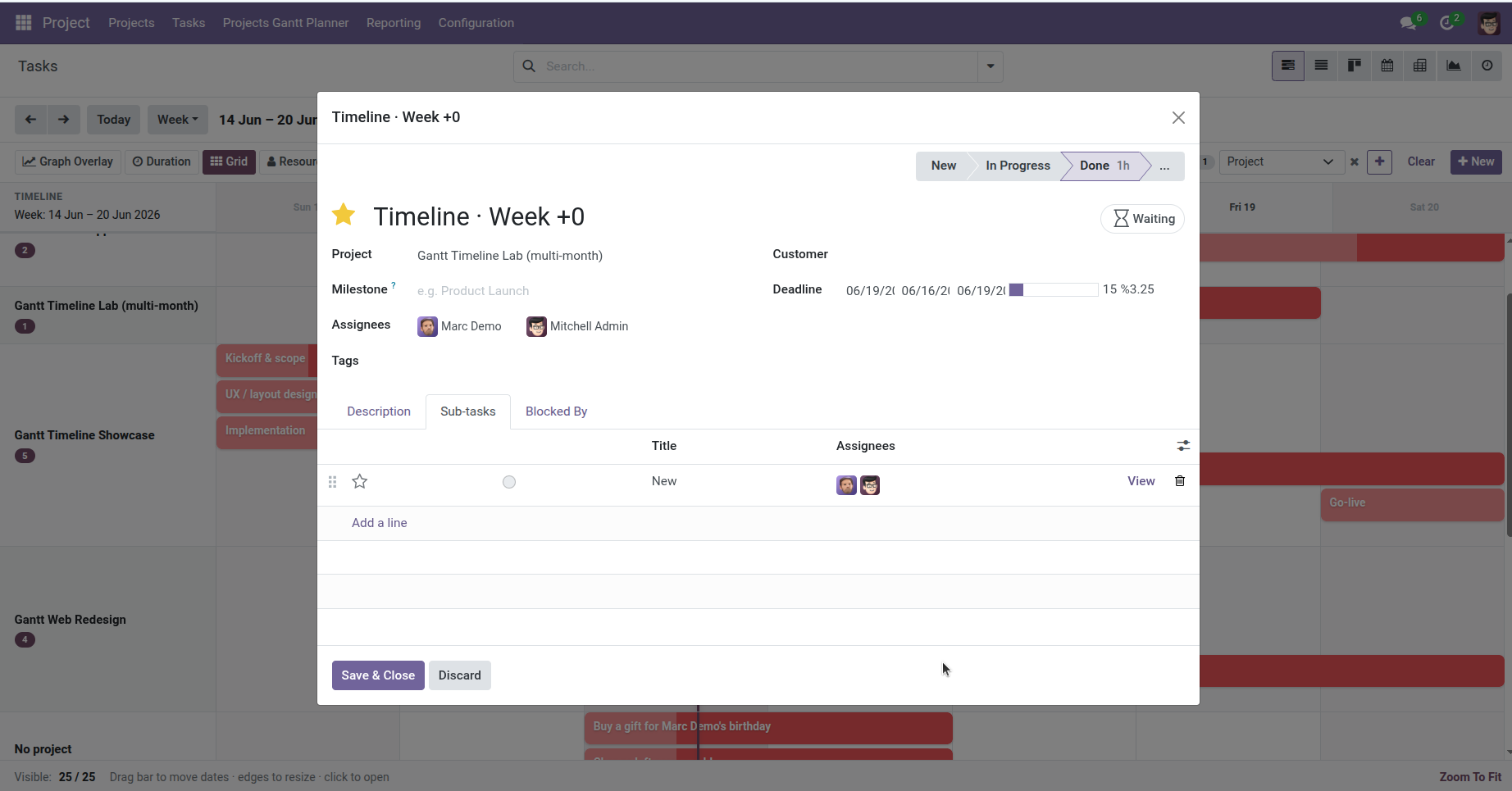Open the search options dropdown arrow
1512x791 pixels.
coord(991,66)
